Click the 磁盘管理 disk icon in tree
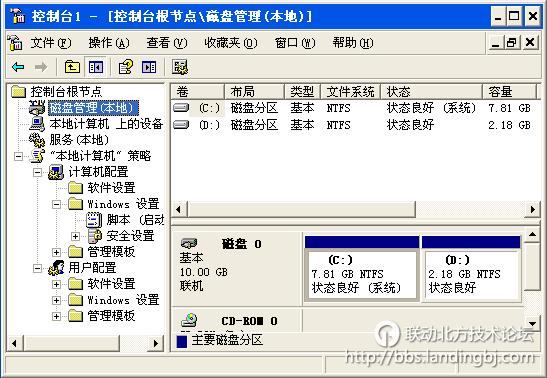 click(x=37, y=108)
